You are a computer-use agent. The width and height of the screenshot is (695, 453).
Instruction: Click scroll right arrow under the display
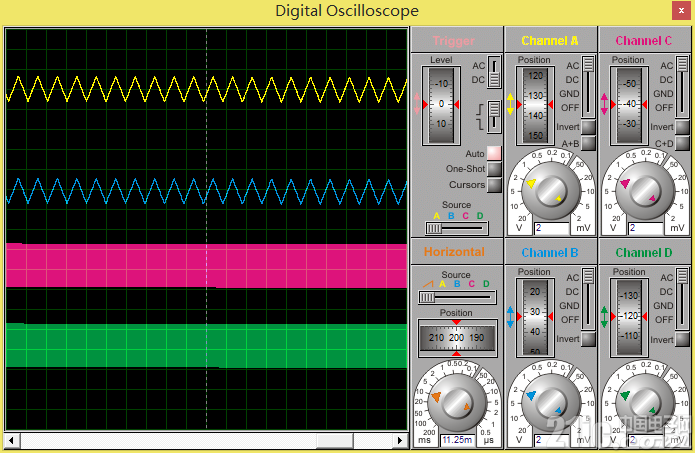(400, 441)
